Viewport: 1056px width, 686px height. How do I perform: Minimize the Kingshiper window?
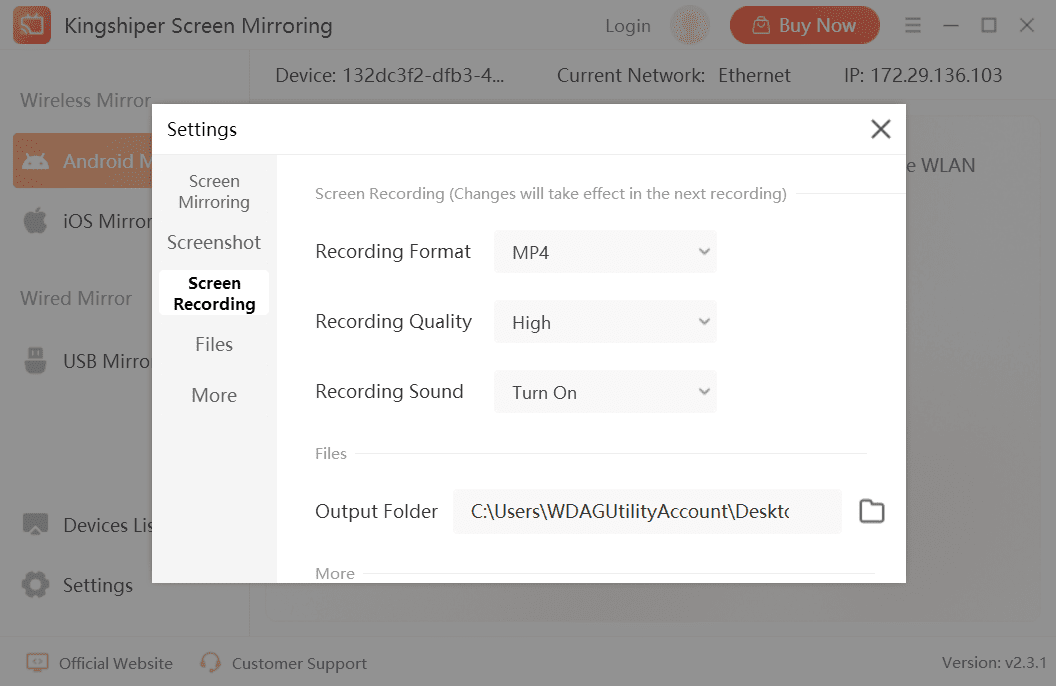(950, 26)
